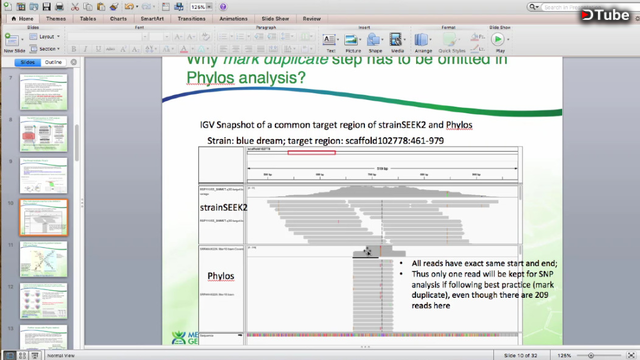Click the Save icon in toolbar
640x360 pixels.
pos(47,7)
